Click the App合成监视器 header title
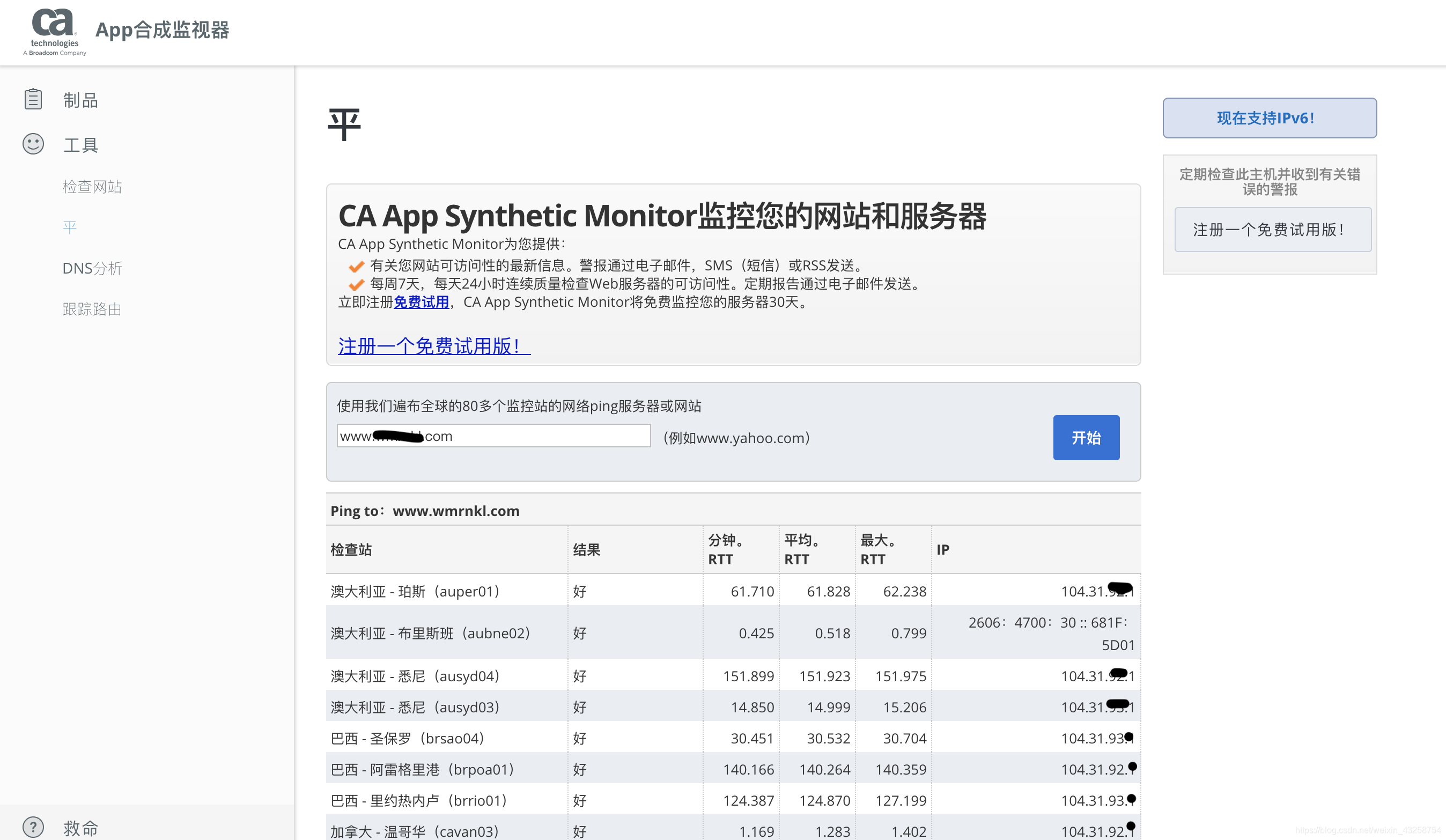 (x=162, y=30)
